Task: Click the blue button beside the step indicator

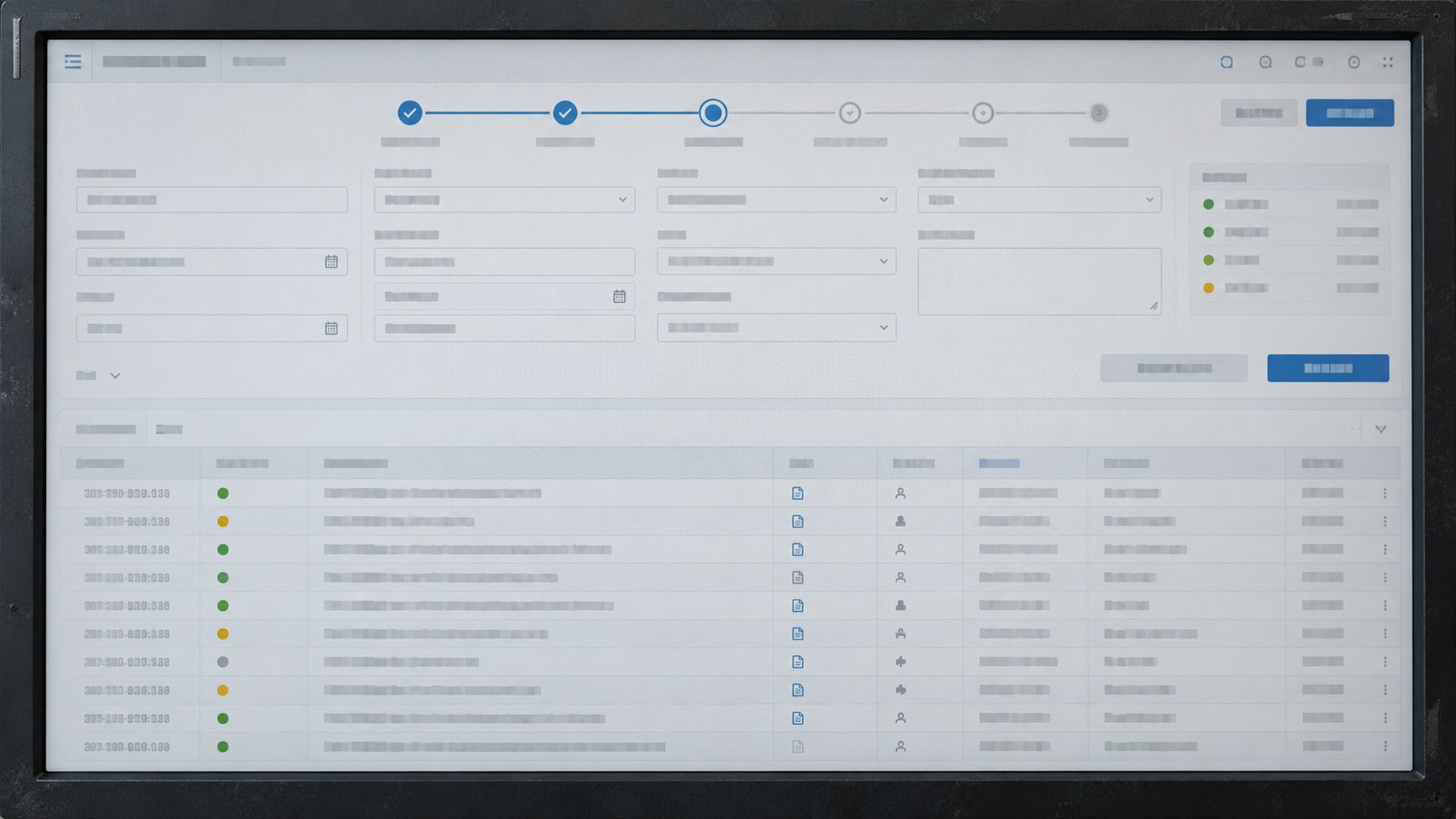Action: (x=1350, y=113)
